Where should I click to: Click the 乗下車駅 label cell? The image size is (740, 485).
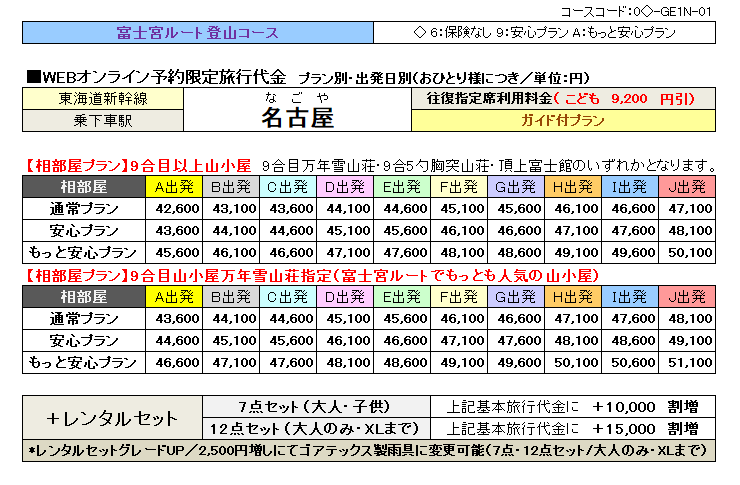103,121
